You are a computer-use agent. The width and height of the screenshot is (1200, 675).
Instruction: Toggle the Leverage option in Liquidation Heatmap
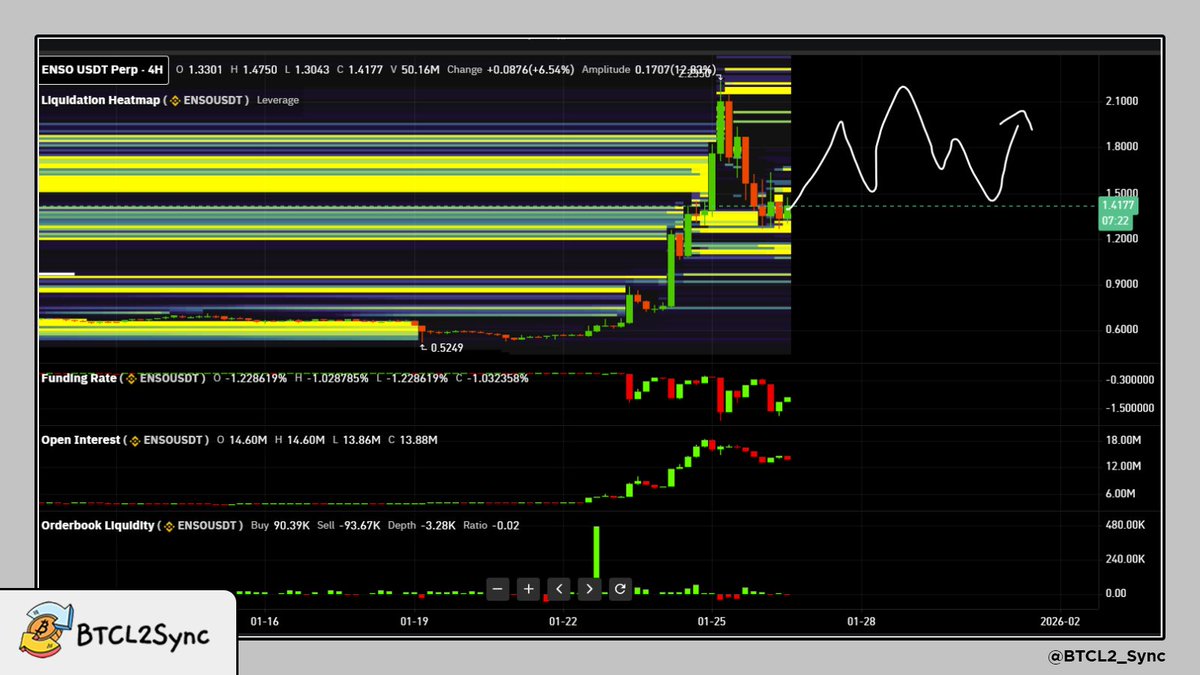(277, 100)
